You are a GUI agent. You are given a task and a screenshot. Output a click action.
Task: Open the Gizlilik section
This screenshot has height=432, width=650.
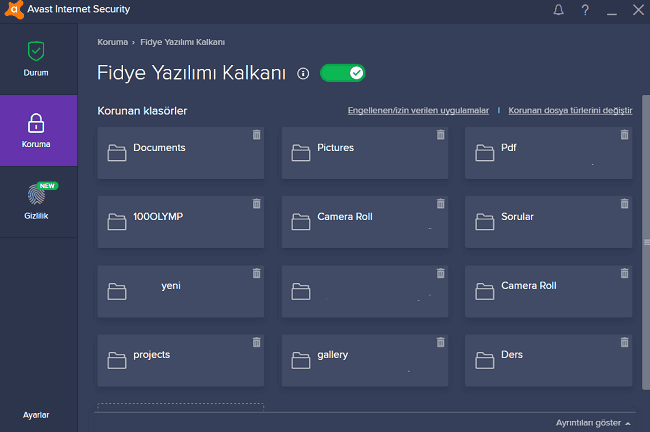pos(36,201)
